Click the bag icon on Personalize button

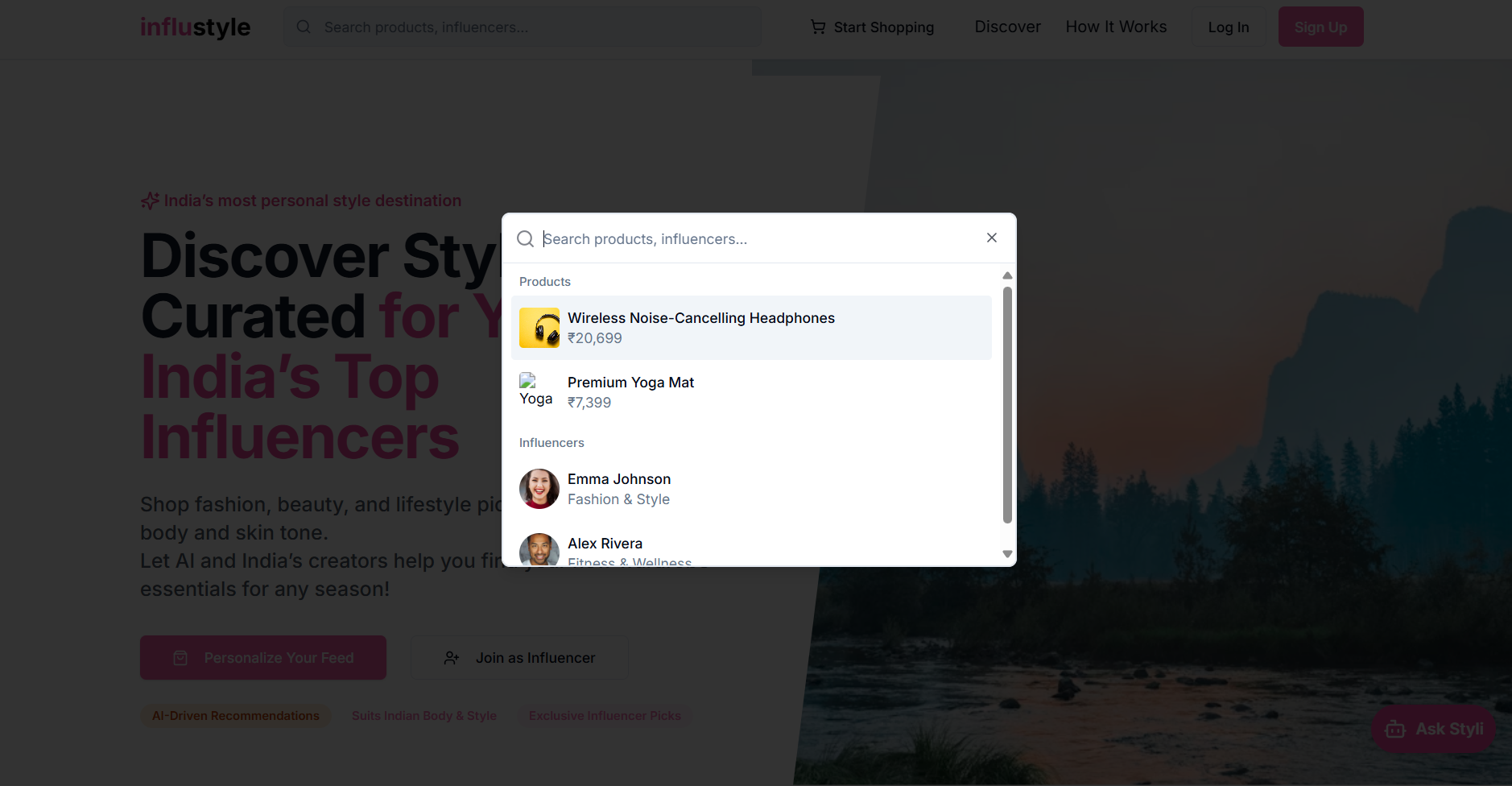tap(180, 658)
